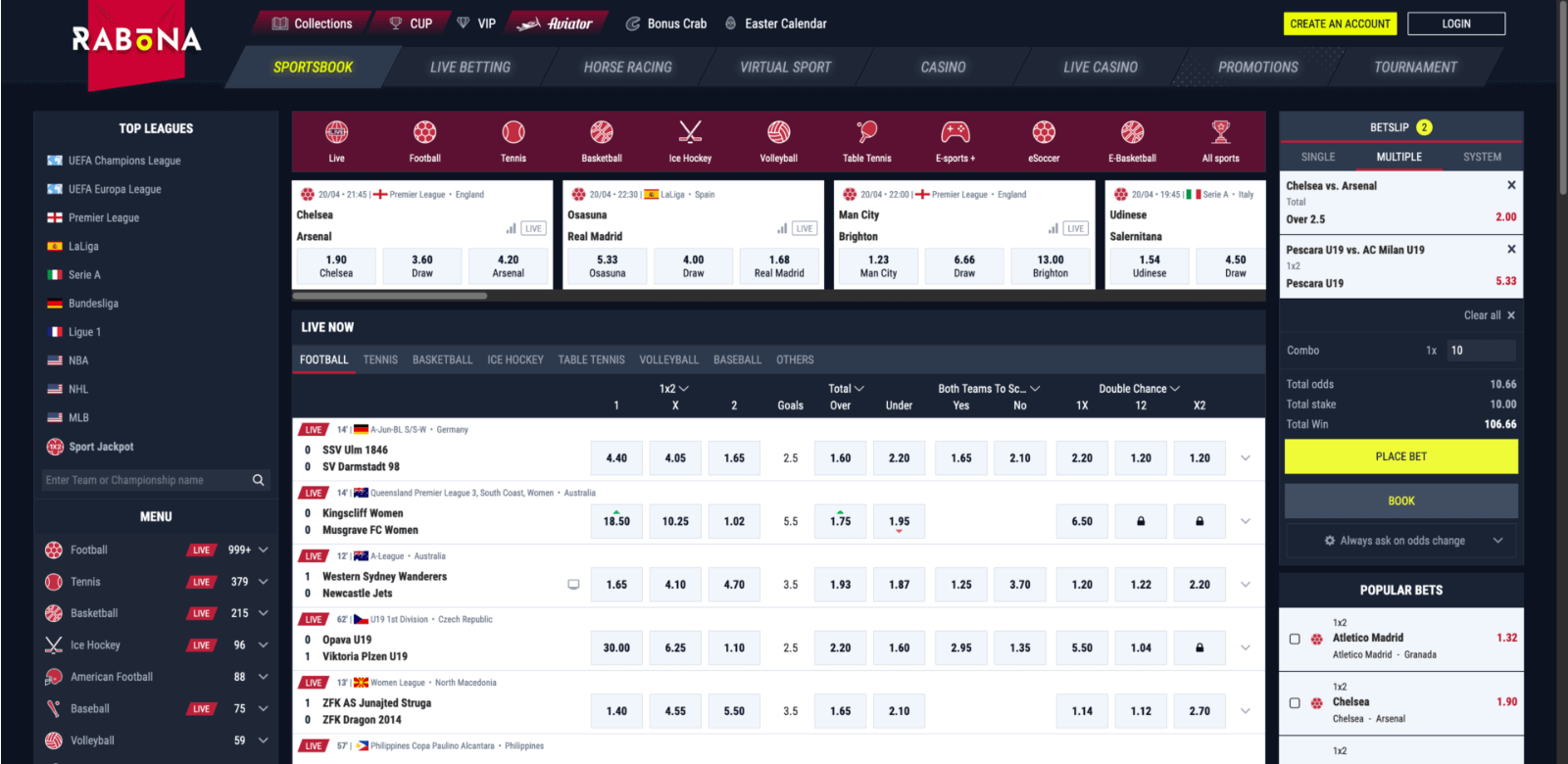Viewport: 1568px width, 764px height.
Task: Open stream icon for Western Sydney Wanderers
Action: pyautogui.click(x=573, y=585)
